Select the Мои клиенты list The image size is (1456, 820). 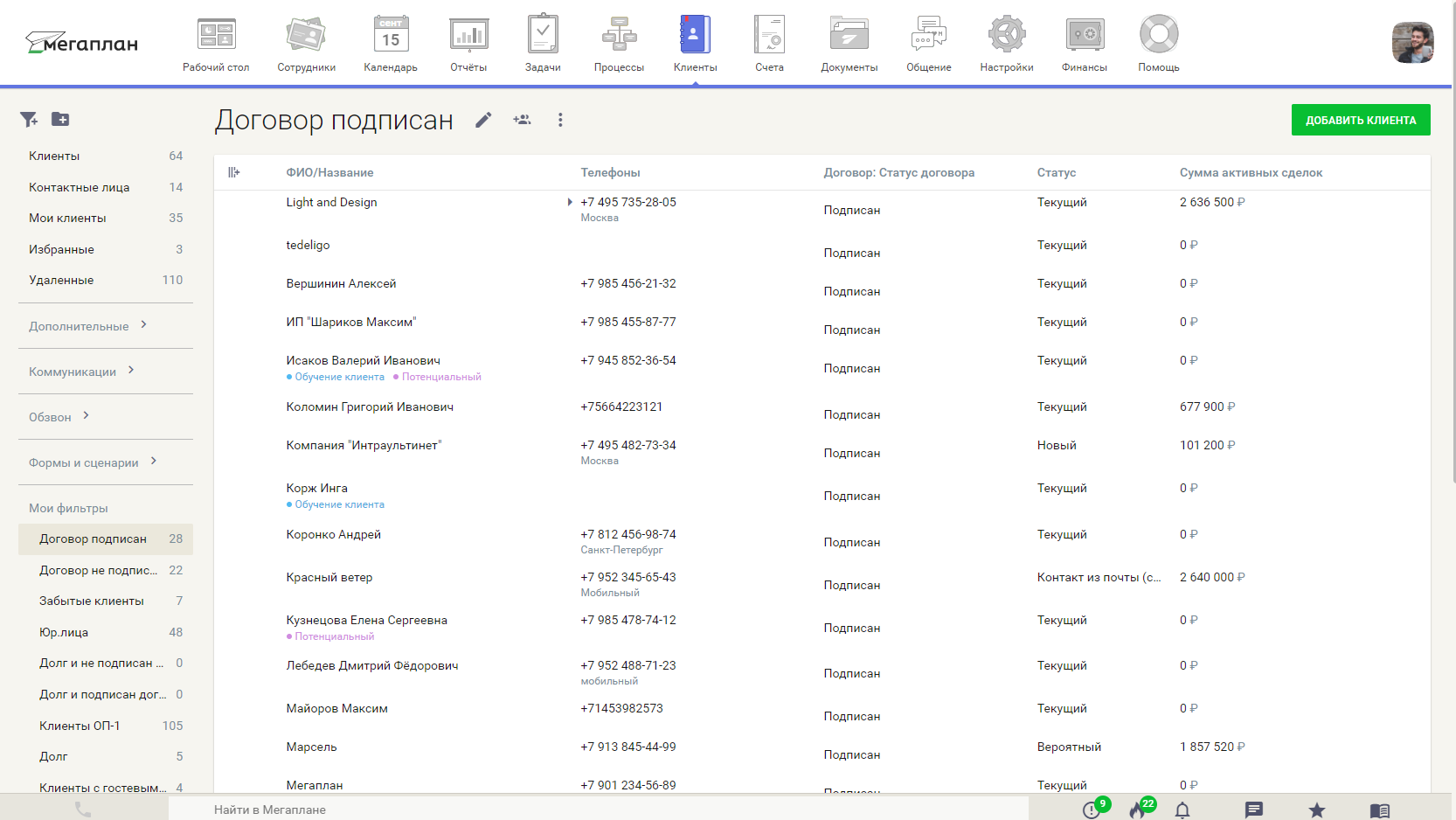[x=67, y=219]
